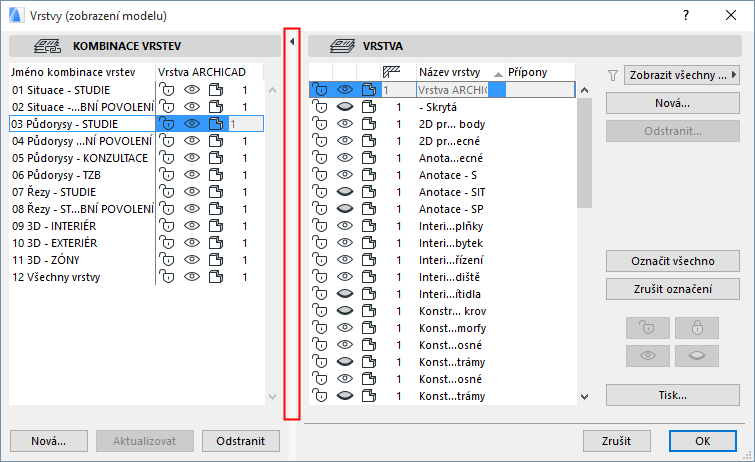
Task: Click the Hide selected layers eye button
Action: coord(697,356)
